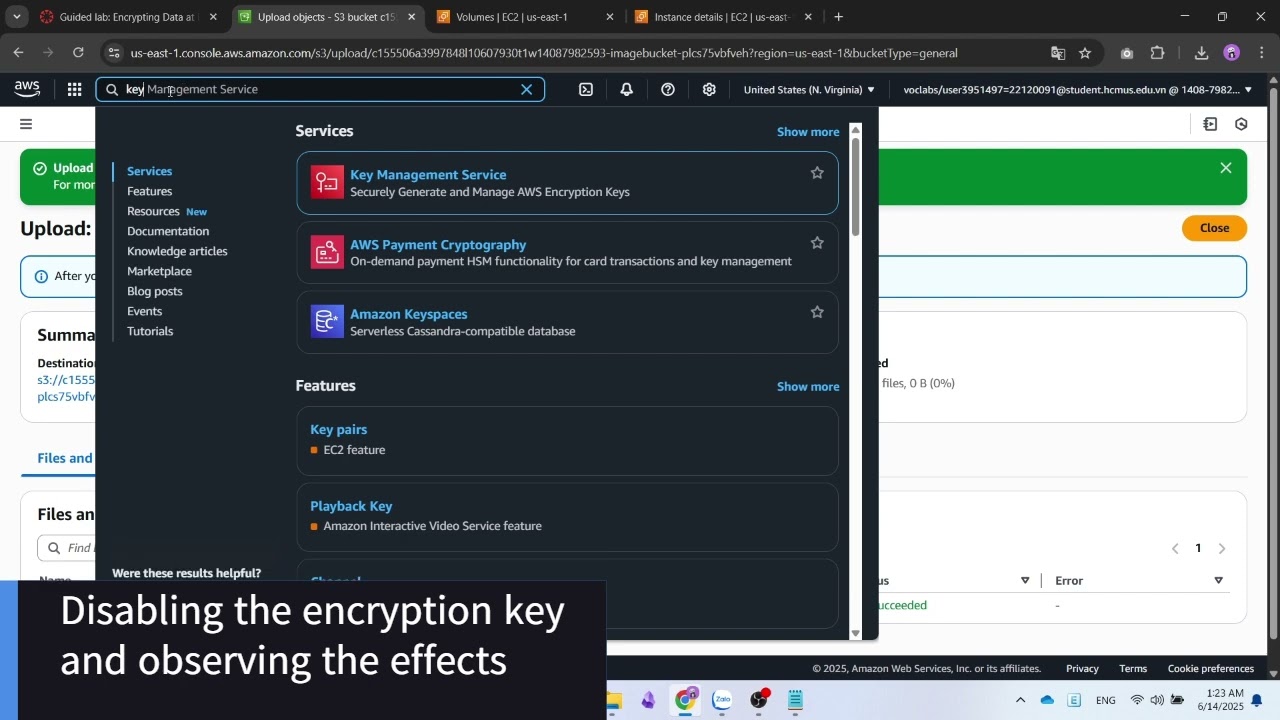This screenshot has width=1280, height=720.
Task: Show hidden system tray icons
Action: (x=1020, y=700)
